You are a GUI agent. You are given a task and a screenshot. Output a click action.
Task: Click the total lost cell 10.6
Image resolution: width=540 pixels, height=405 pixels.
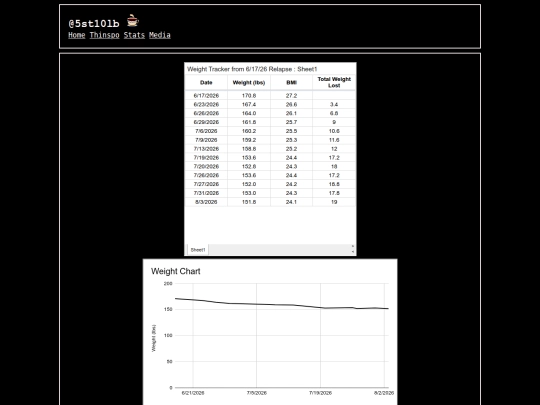334,131
